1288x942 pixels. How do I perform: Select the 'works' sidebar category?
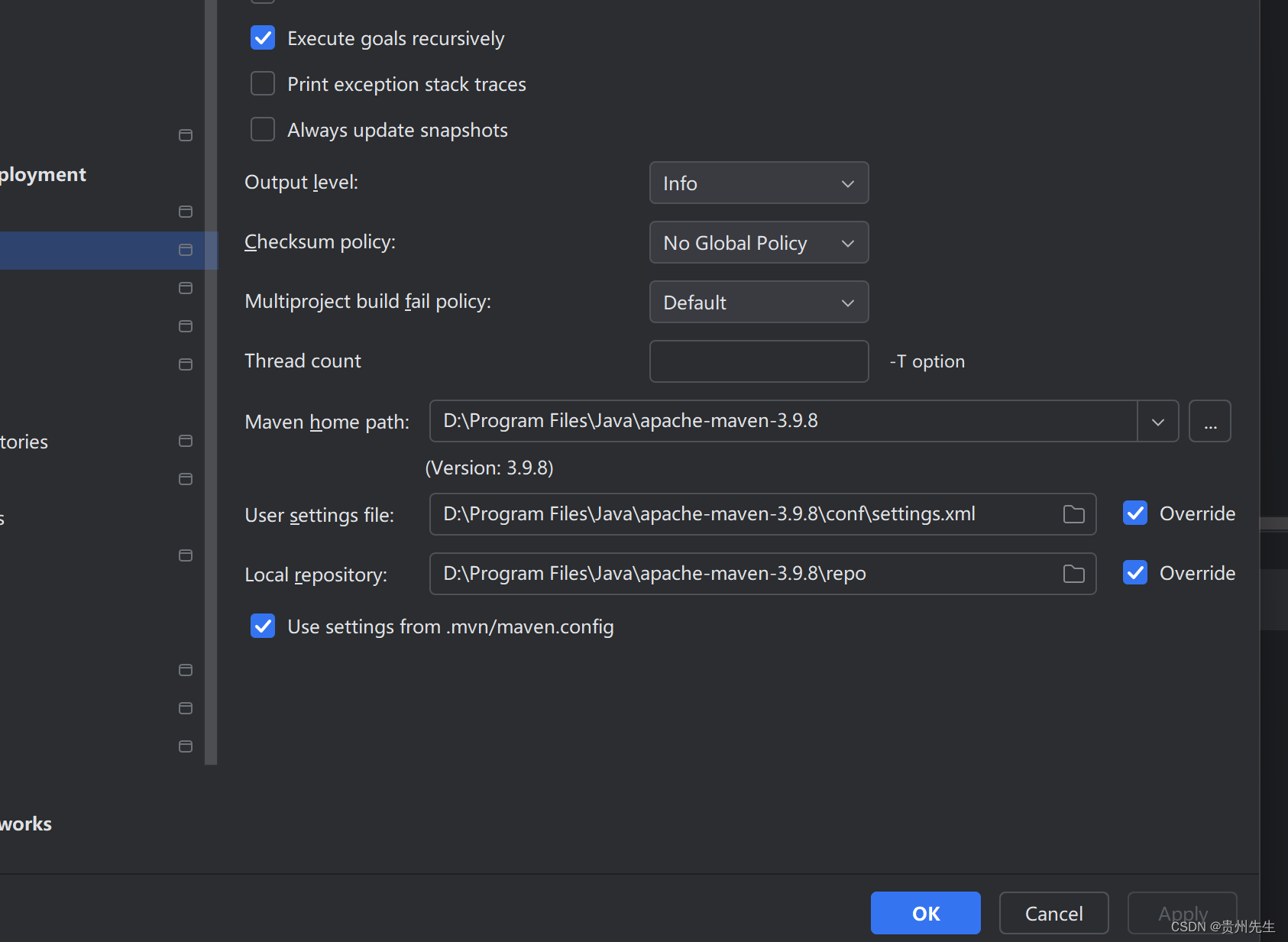pos(26,824)
